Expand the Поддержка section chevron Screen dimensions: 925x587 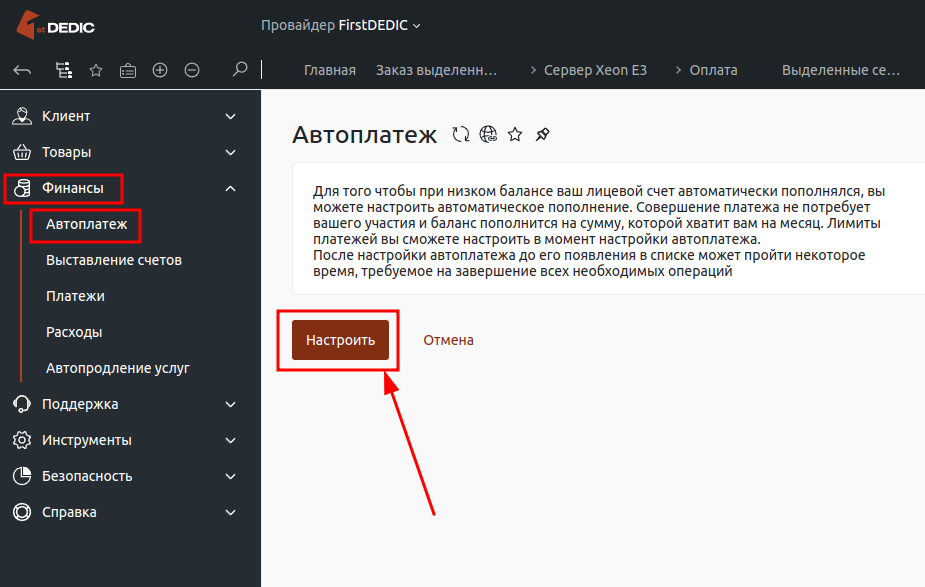coord(231,405)
